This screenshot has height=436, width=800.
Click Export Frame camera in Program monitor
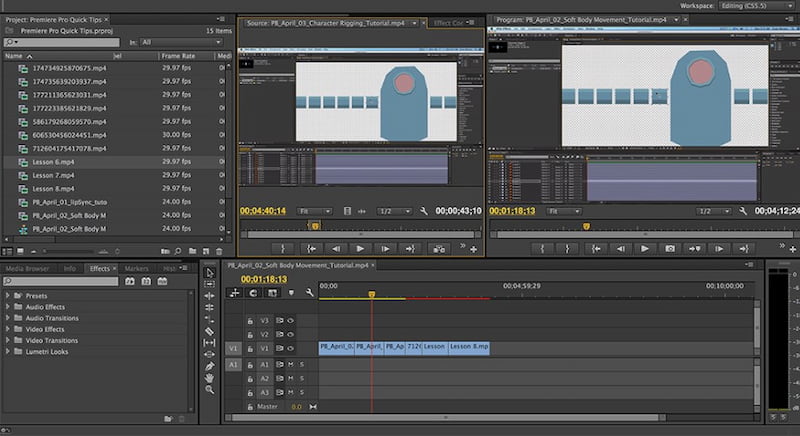[669, 248]
